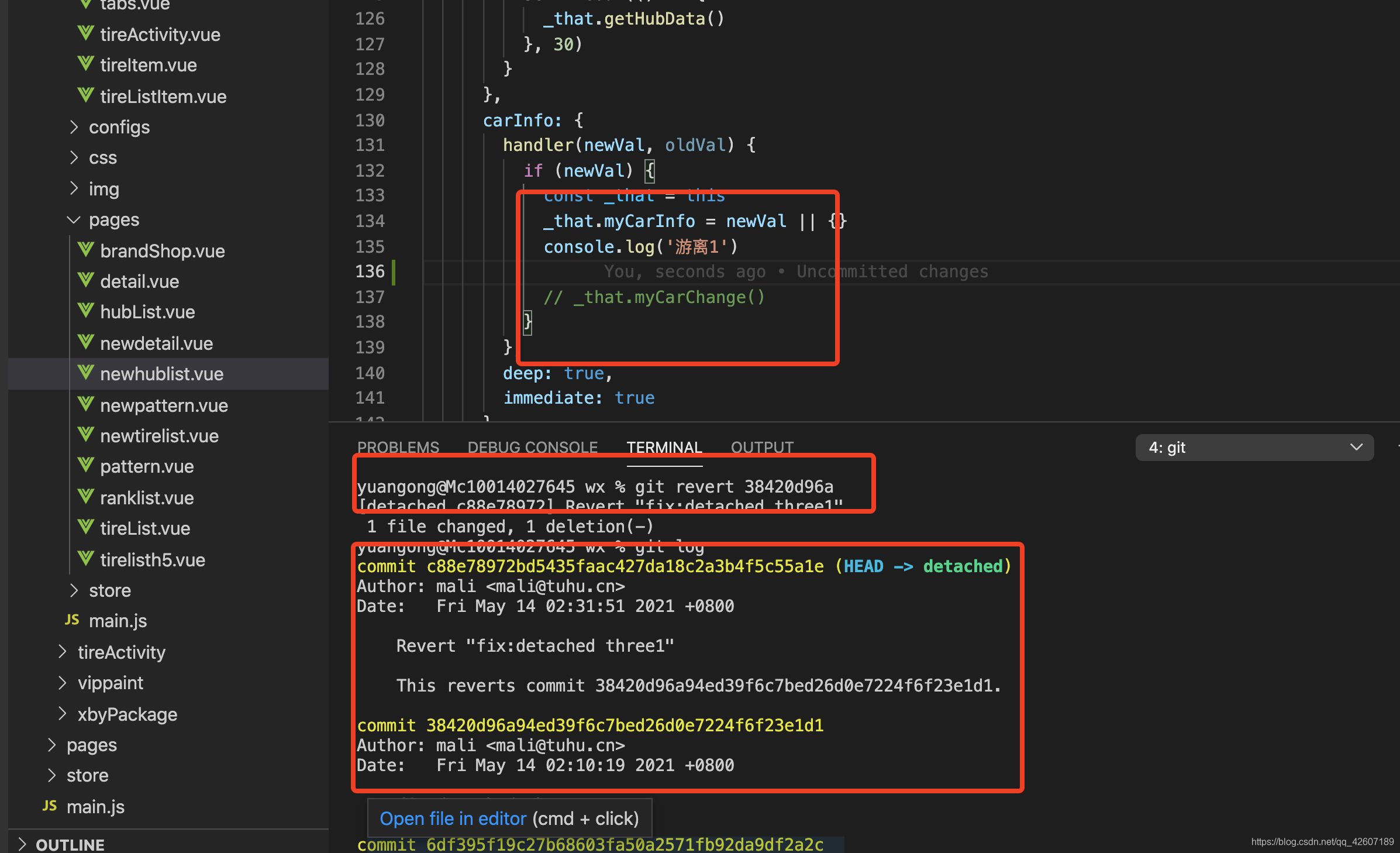
Task: Click the Vue icon next to hubList.vue
Action: [86, 311]
